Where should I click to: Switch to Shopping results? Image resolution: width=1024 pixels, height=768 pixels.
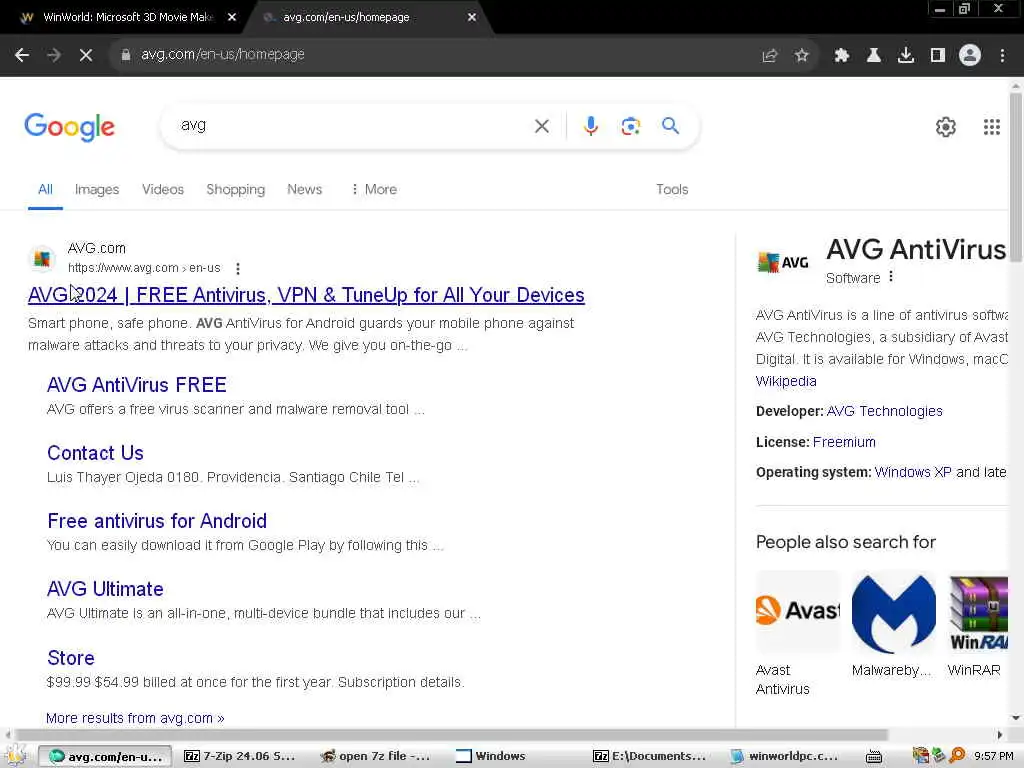point(236,189)
